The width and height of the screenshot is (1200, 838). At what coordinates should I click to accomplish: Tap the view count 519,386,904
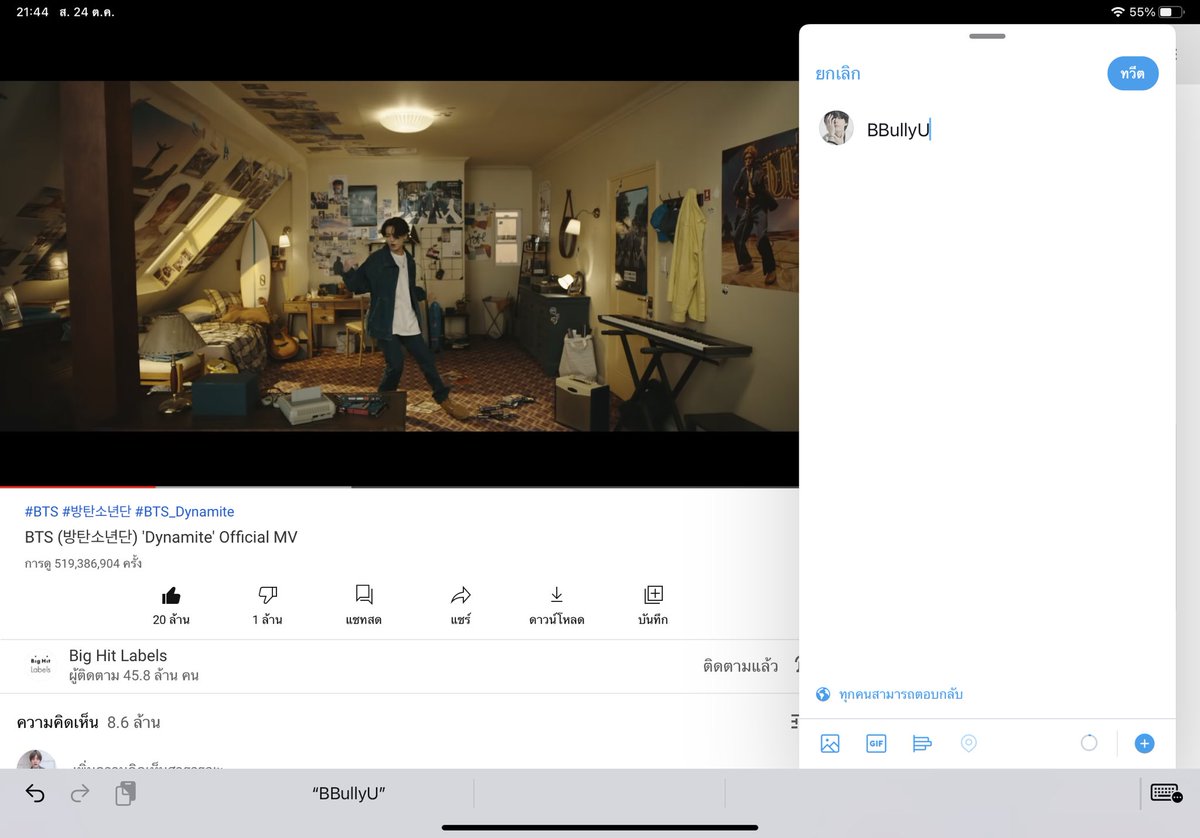[83, 564]
